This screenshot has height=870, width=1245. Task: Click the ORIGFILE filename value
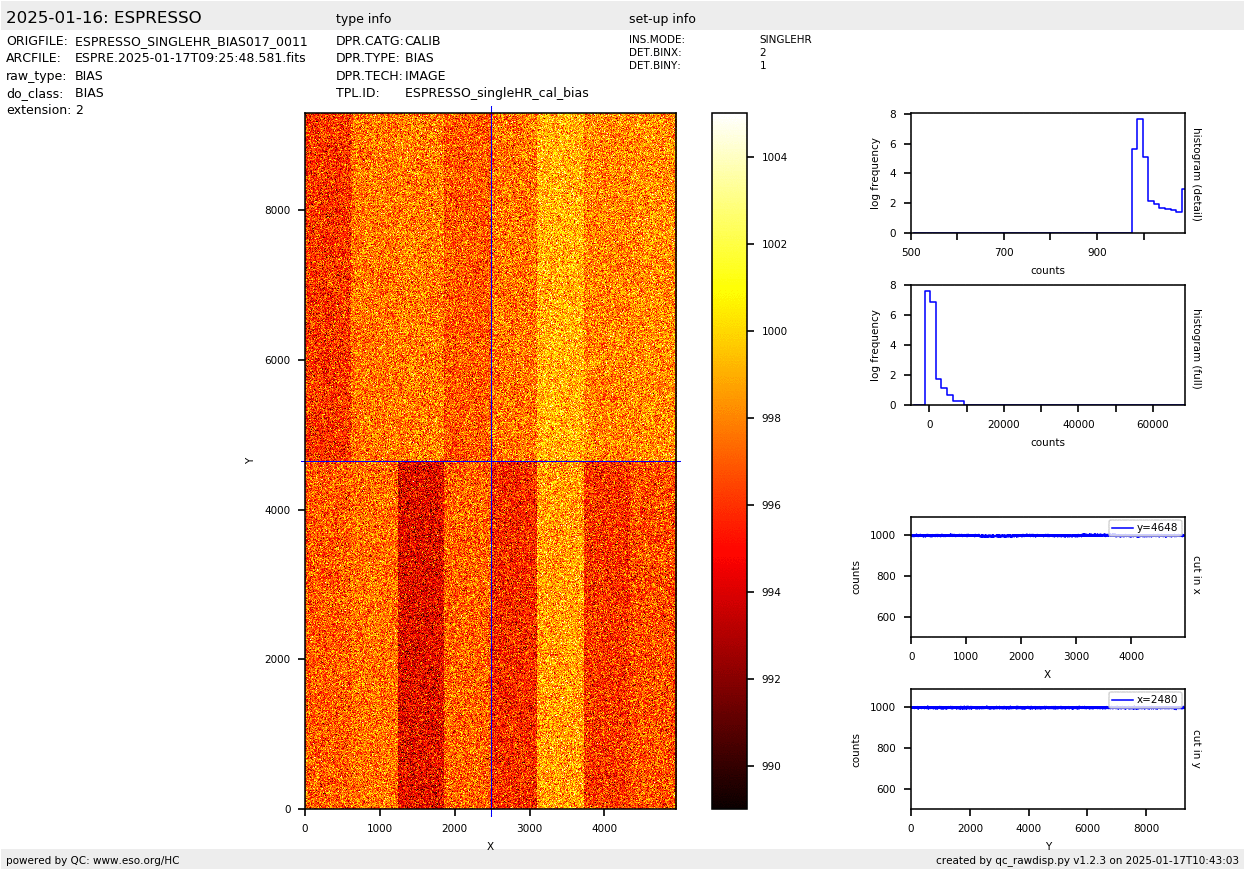[191, 42]
